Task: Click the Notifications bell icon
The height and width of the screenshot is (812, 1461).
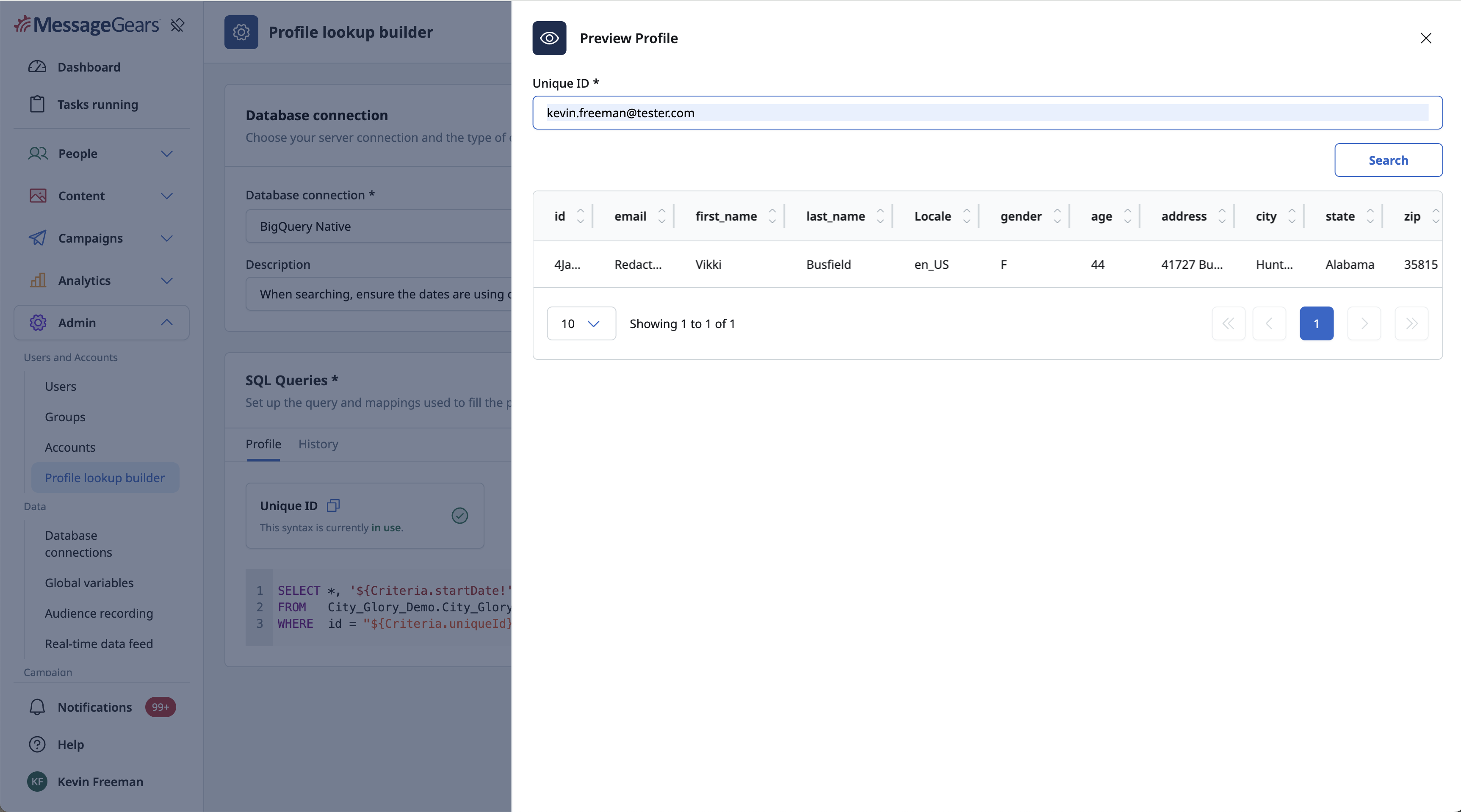Action: pos(37,707)
